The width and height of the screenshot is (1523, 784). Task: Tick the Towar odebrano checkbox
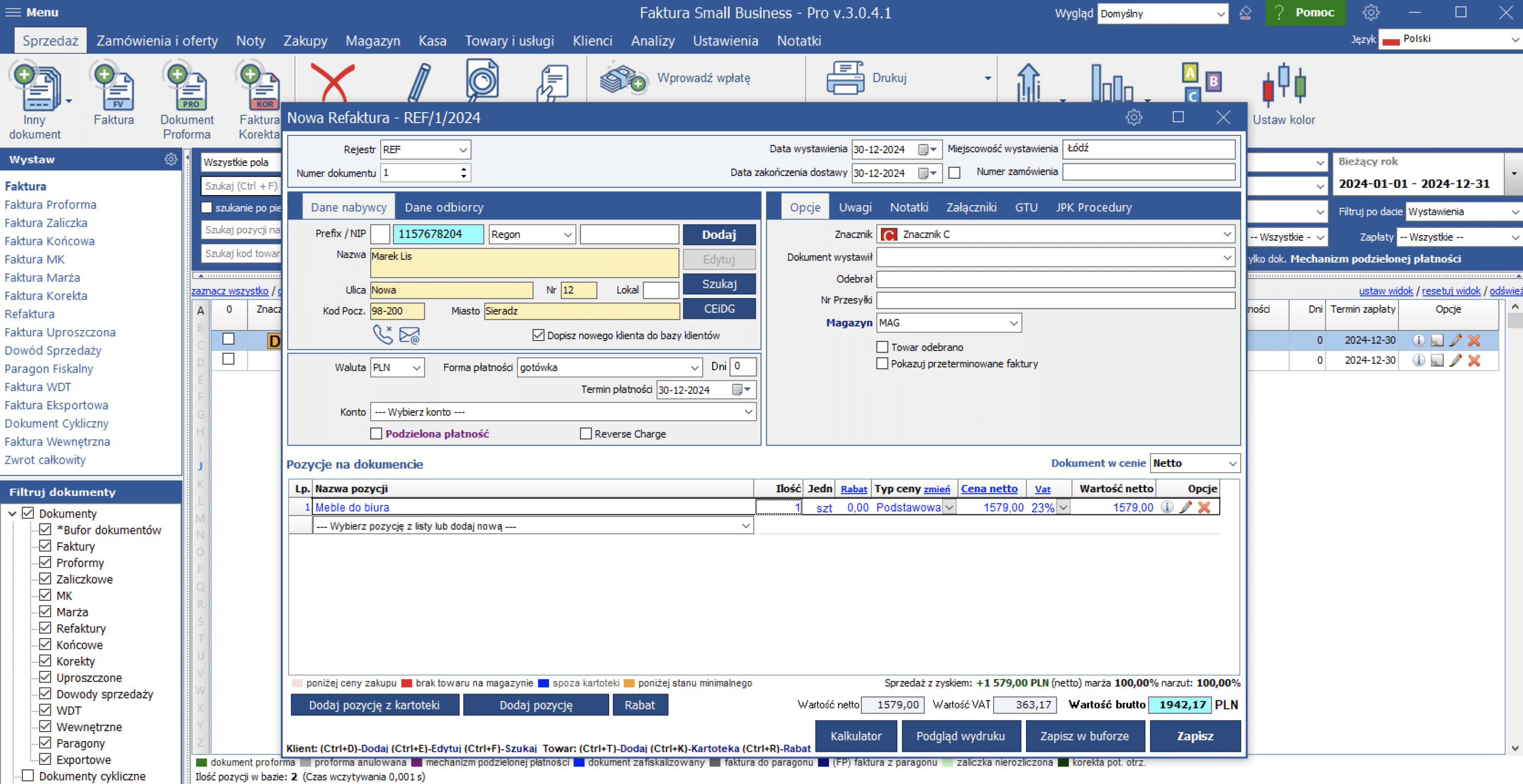click(x=882, y=348)
